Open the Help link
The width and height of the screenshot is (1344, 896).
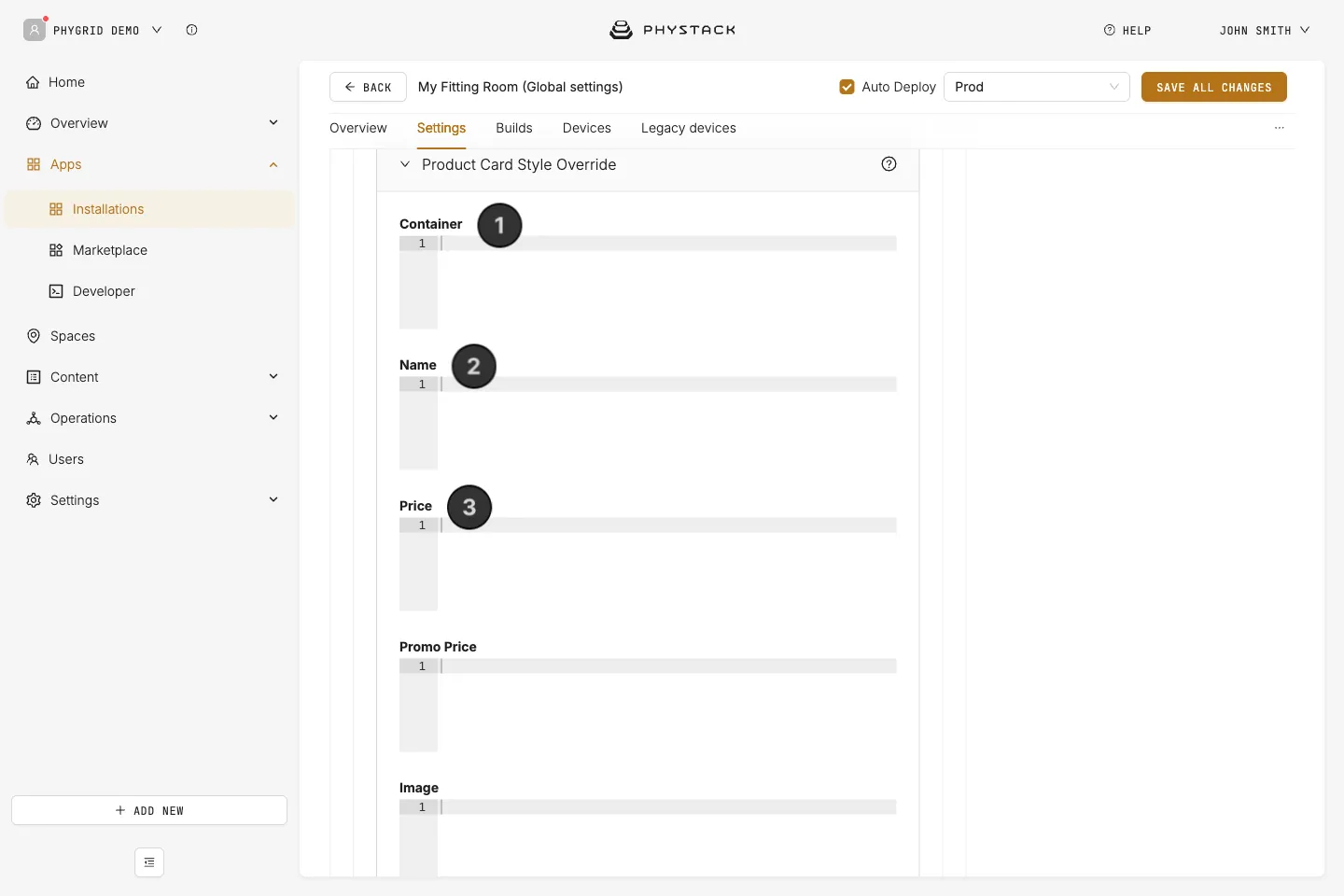[x=1127, y=31]
